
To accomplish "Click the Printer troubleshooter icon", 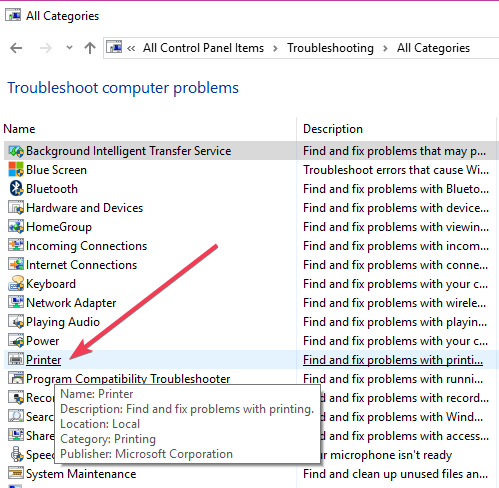I will 16,360.
